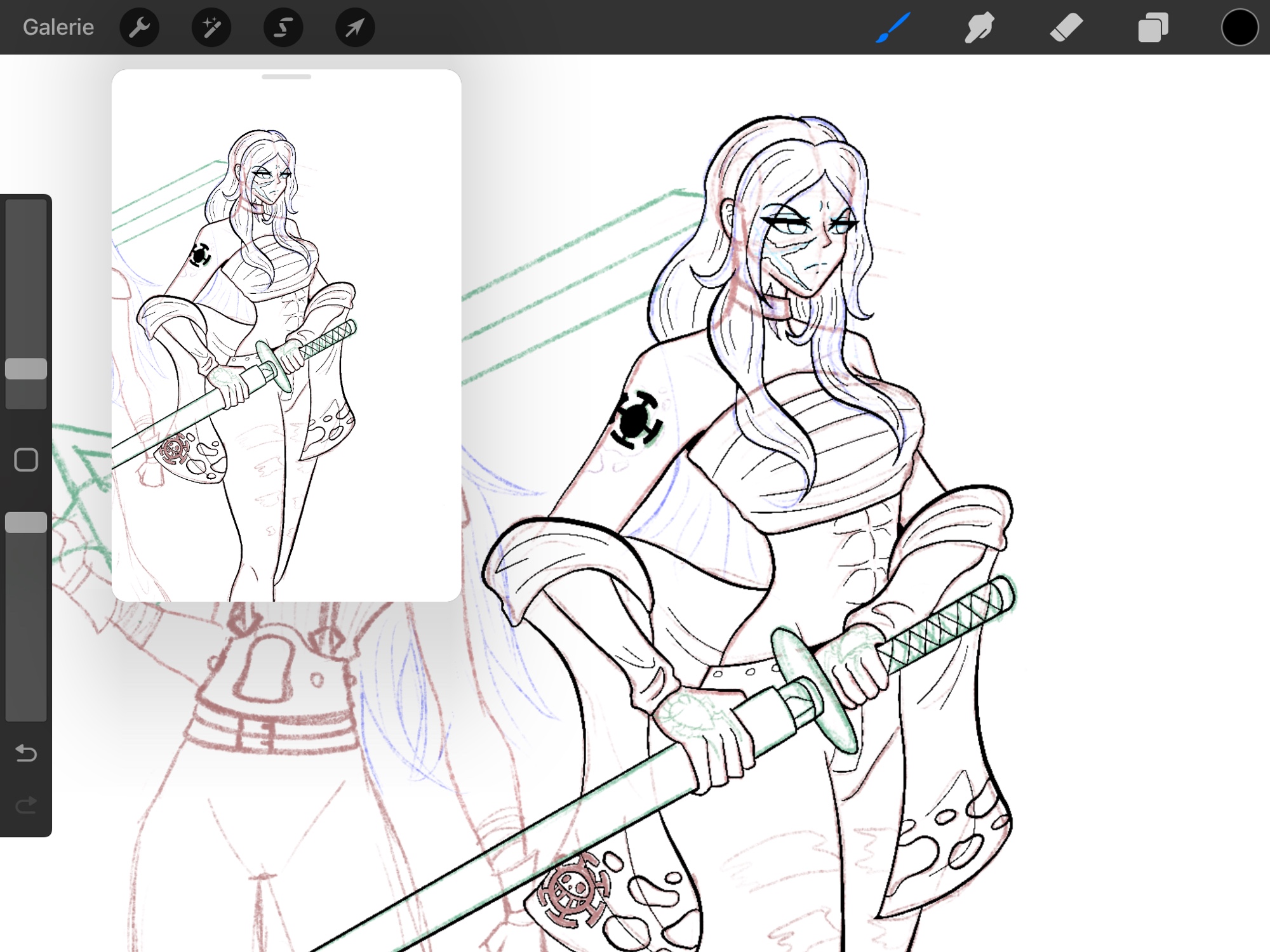Screen dimensions: 1270x952
Task: Choose the Smudge finger tool
Action: tap(979, 27)
